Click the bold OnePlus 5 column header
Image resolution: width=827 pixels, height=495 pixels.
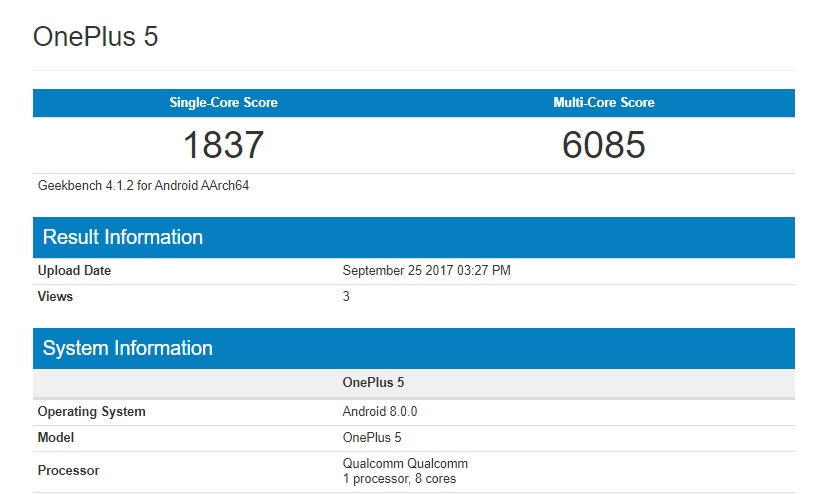tap(373, 382)
